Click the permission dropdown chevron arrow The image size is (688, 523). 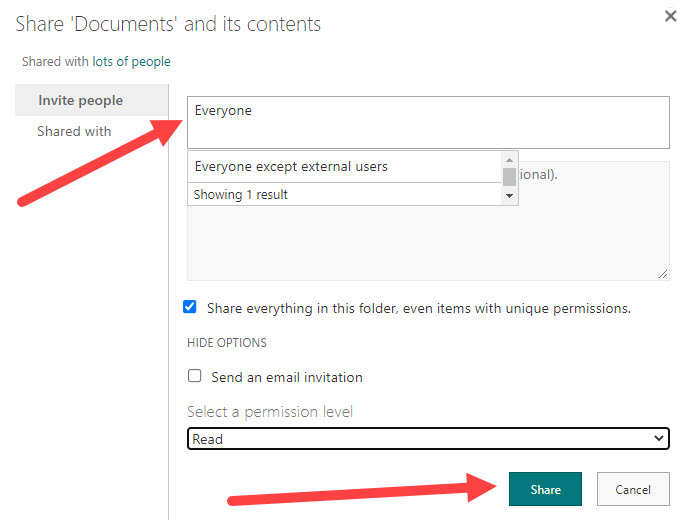point(658,438)
